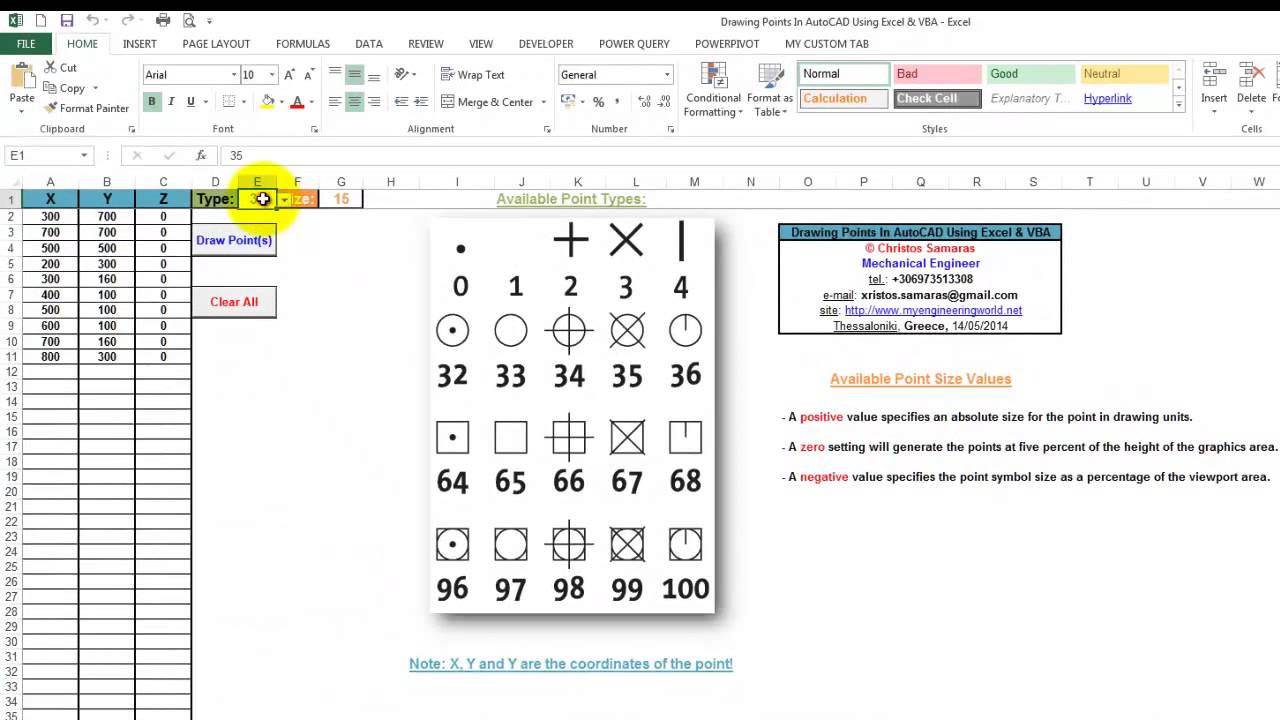
Task: Click the Draw Point(s) button
Action: point(234,240)
